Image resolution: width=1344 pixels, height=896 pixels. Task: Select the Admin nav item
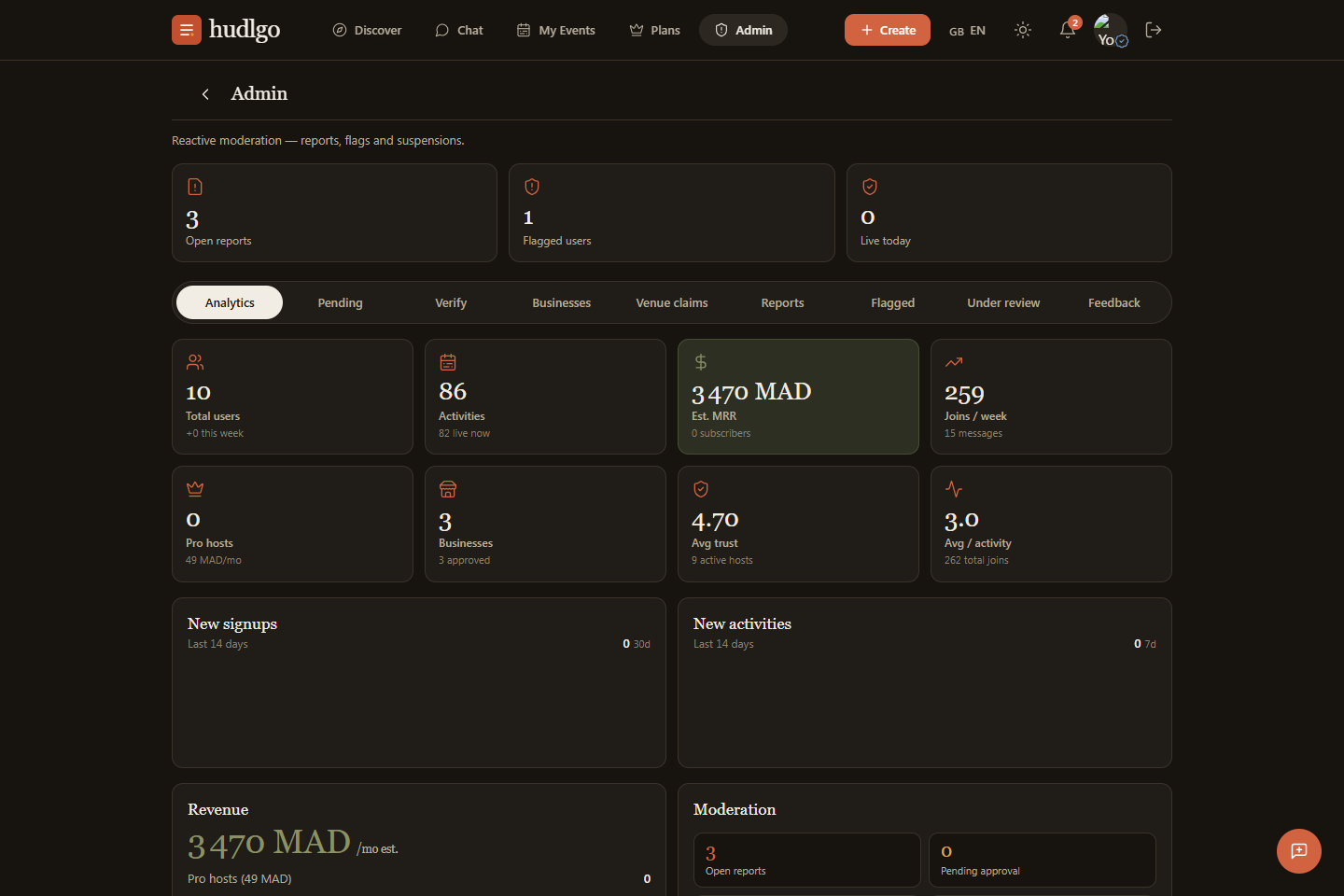743,30
